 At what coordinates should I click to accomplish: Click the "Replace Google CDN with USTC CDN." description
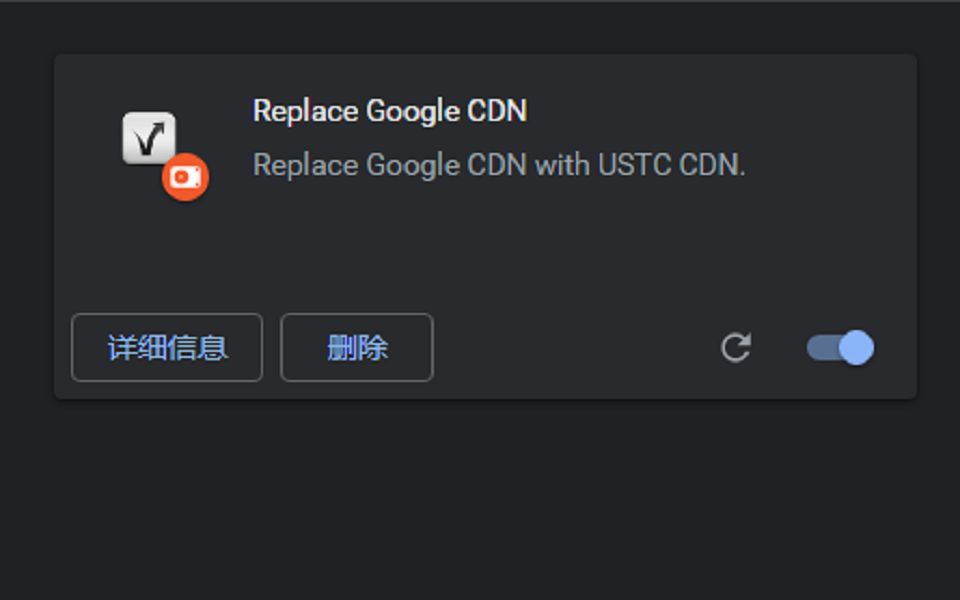pos(499,165)
